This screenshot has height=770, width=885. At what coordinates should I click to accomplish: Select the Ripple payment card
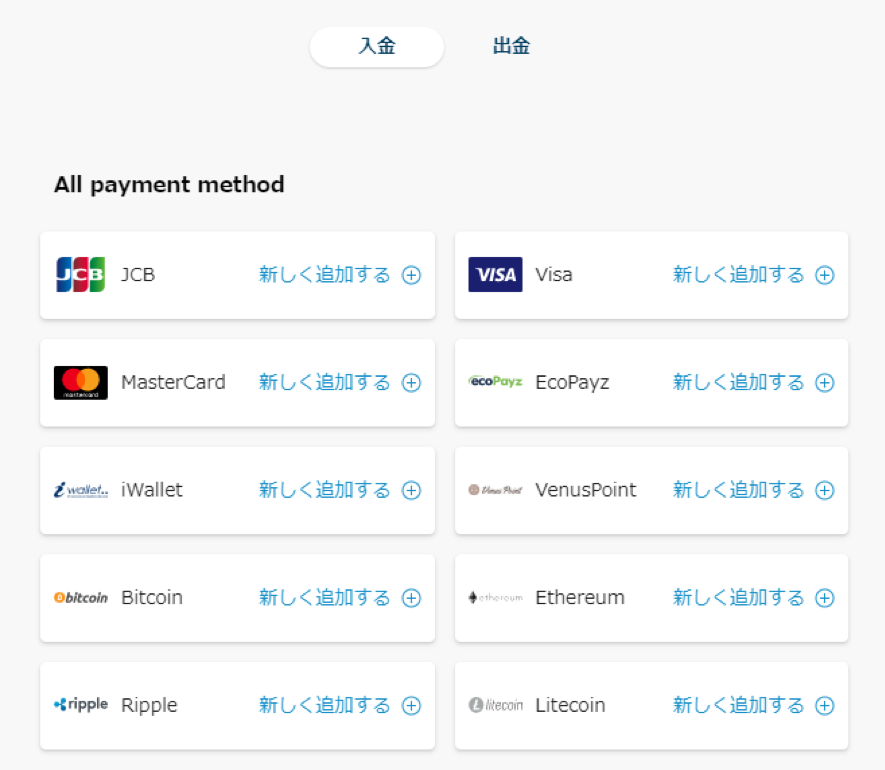pos(238,706)
